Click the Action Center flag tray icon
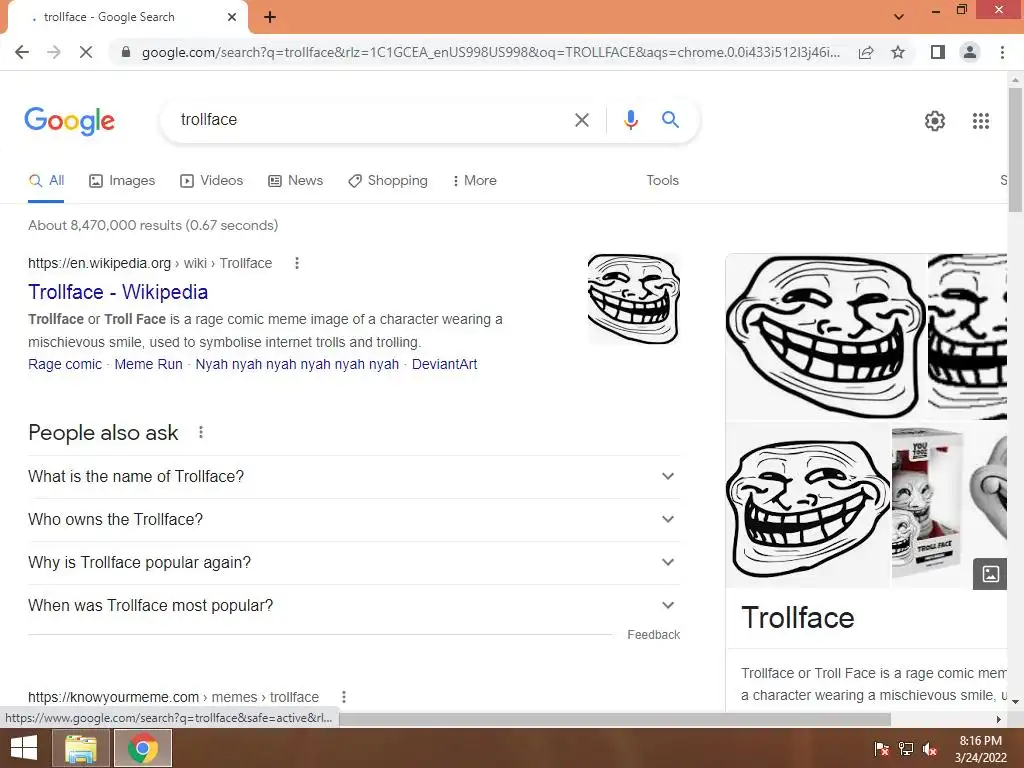Viewport: 1024px width, 768px height. (x=882, y=749)
